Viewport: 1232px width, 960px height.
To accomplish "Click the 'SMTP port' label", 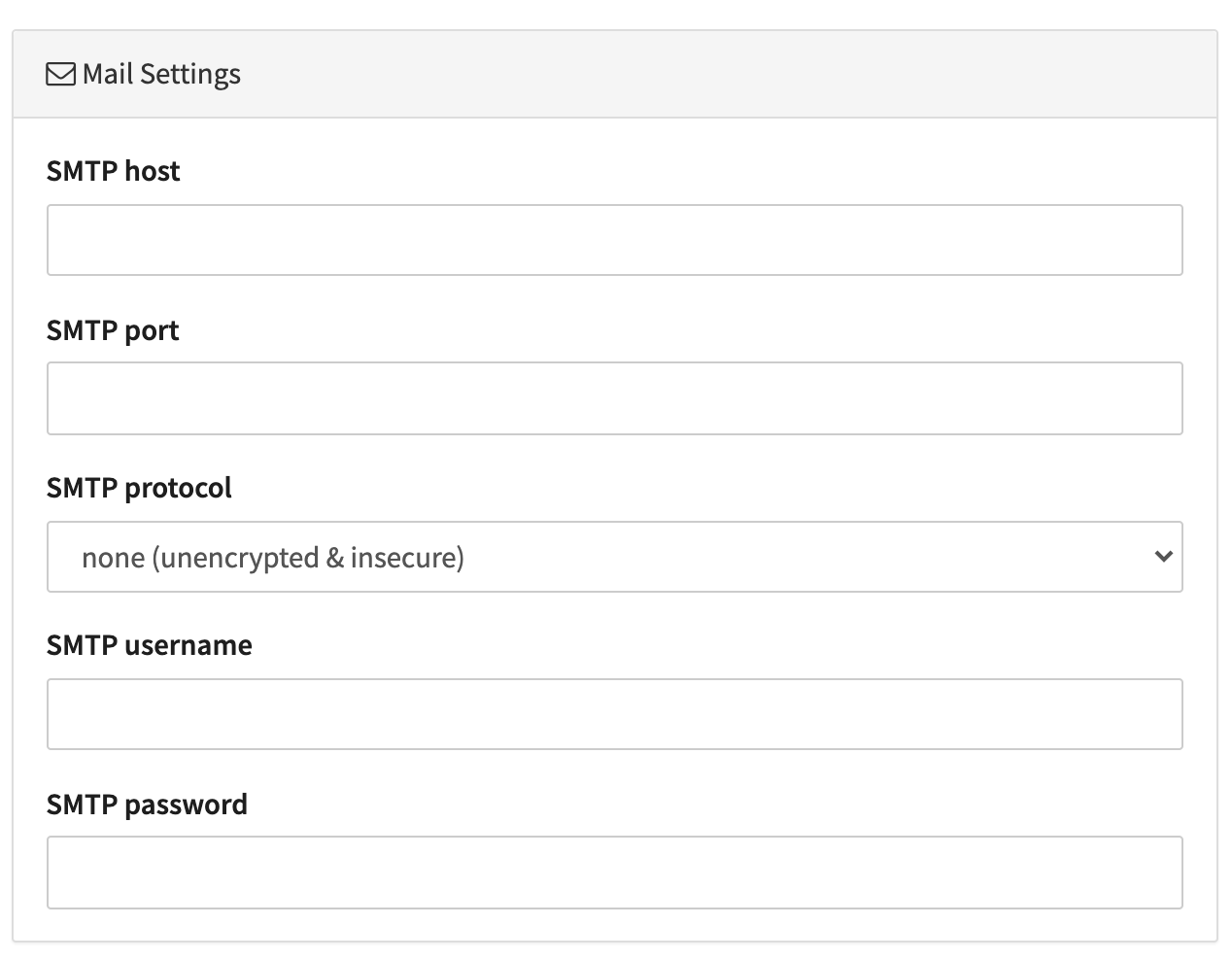I will point(113,330).
